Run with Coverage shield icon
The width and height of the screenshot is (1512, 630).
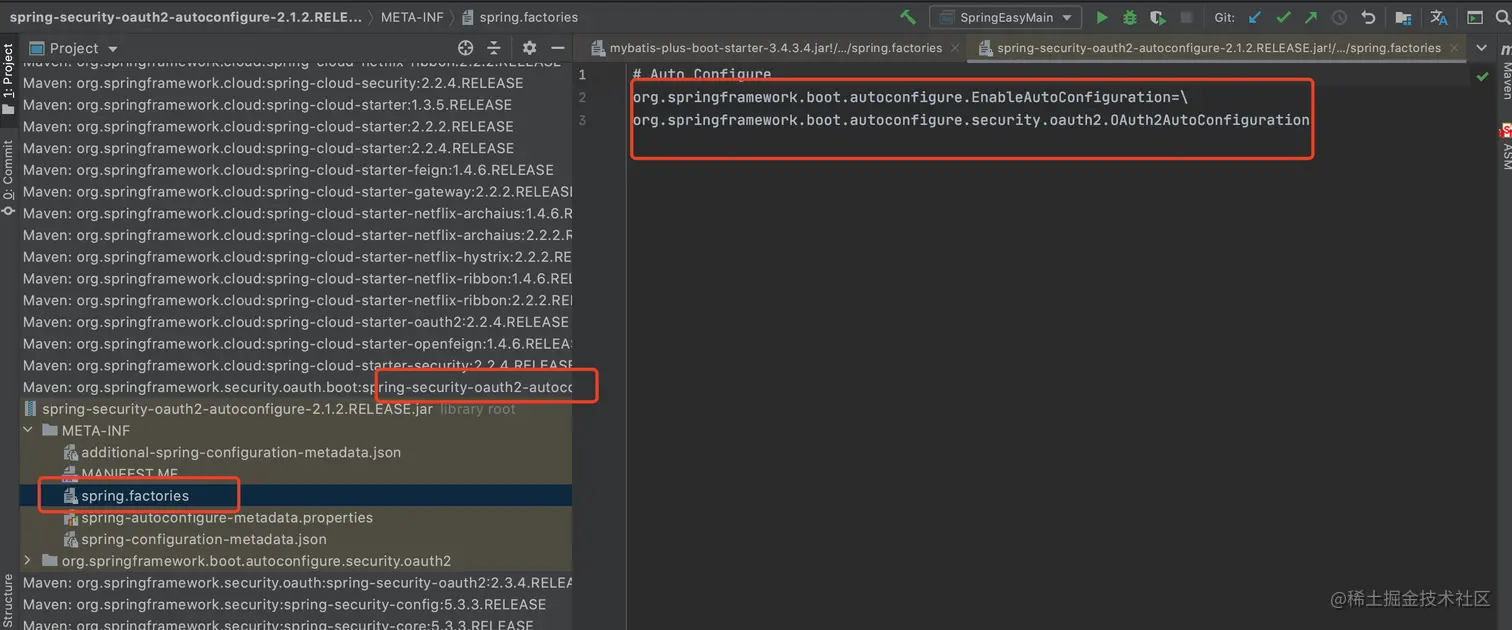1157,17
